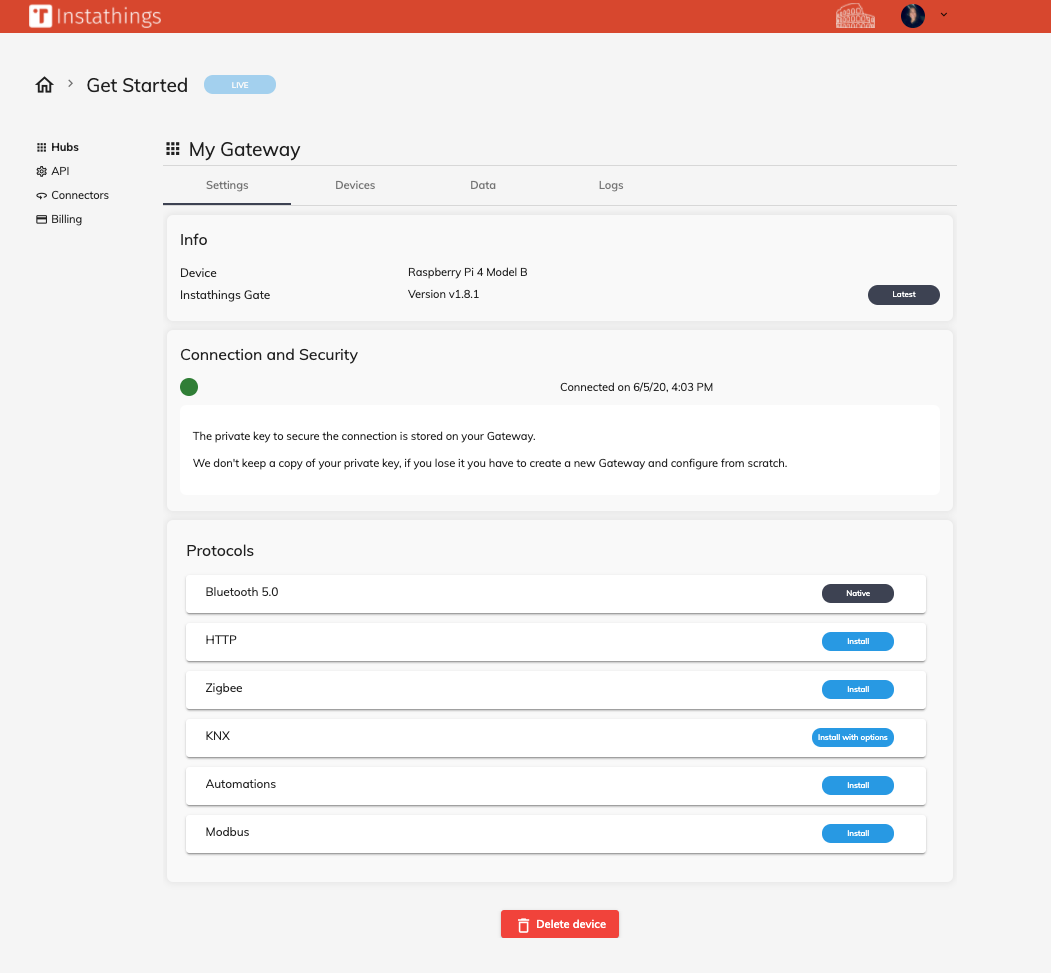Click the Latest version badge

(904, 295)
